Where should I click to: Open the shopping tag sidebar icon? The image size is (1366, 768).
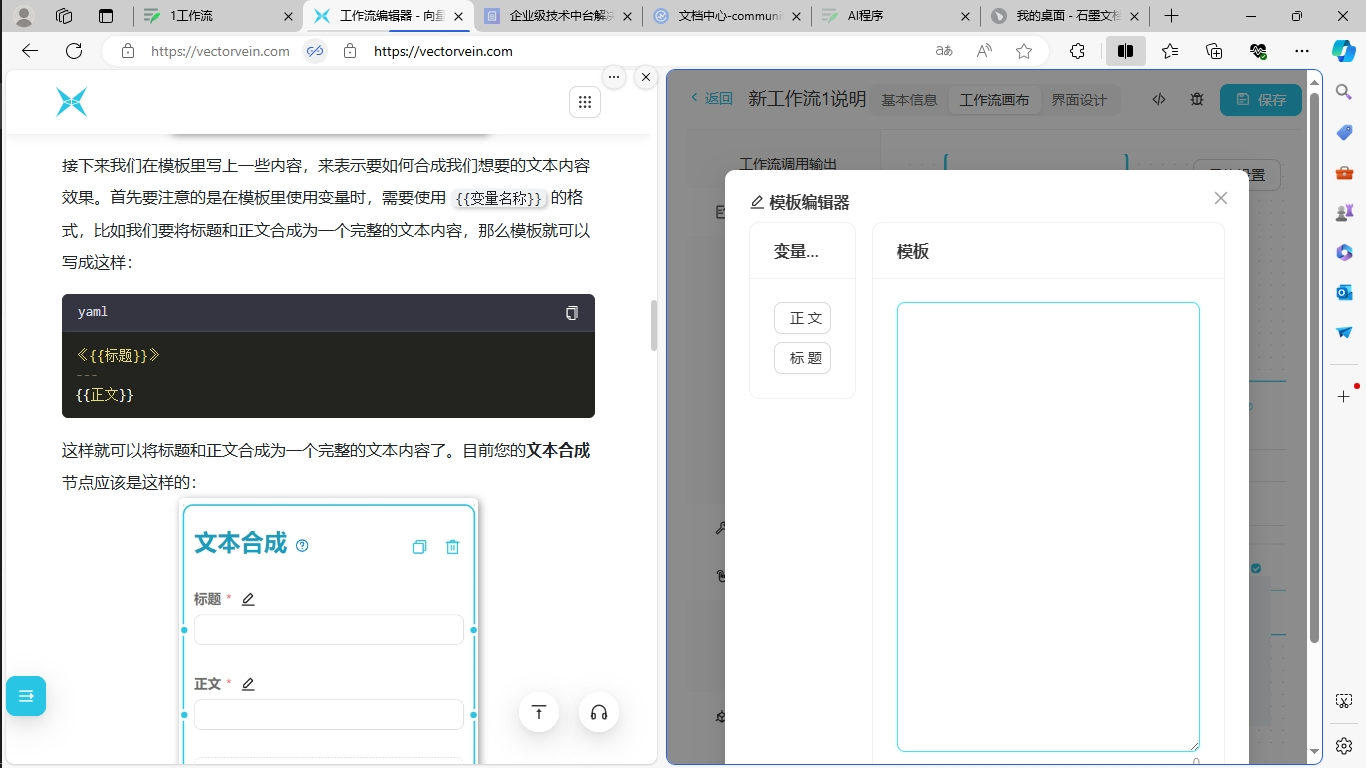pos(1344,132)
